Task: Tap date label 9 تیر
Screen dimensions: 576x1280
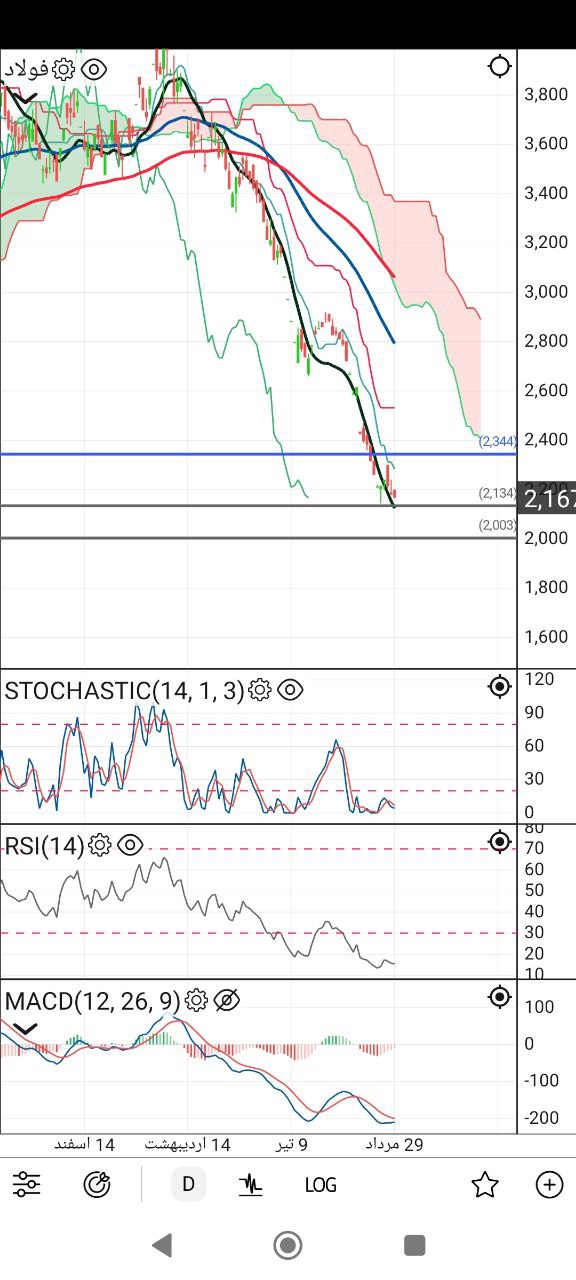Action: 293,1144
